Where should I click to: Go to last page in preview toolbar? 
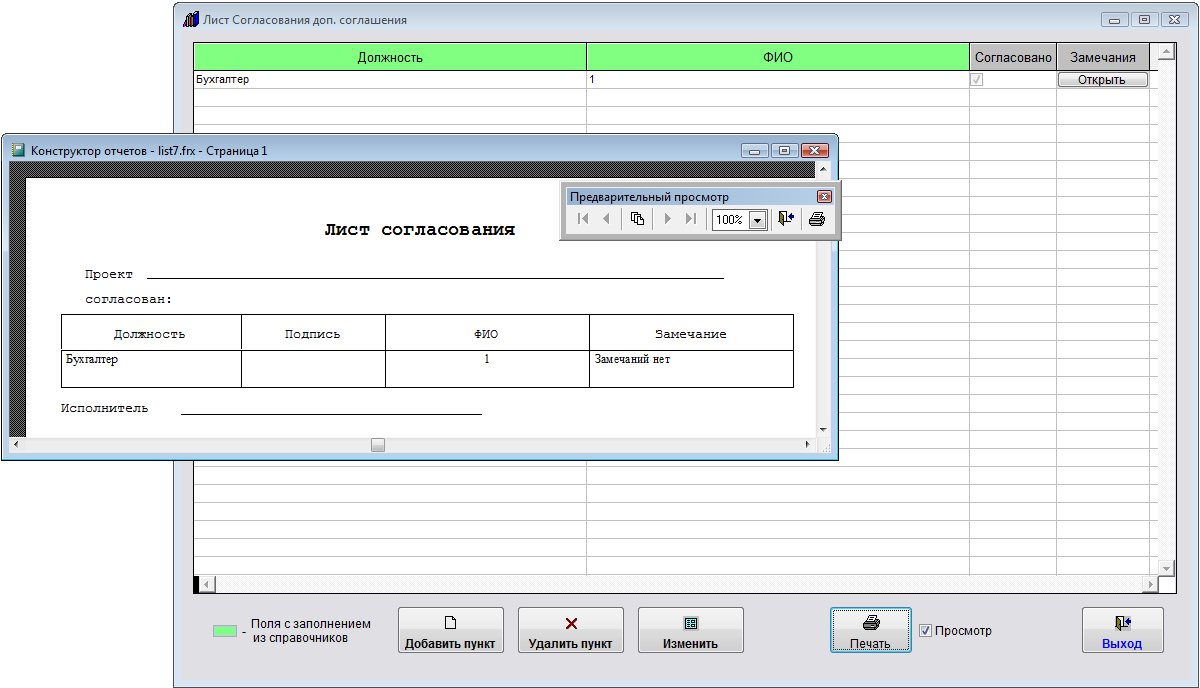coord(690,219)
